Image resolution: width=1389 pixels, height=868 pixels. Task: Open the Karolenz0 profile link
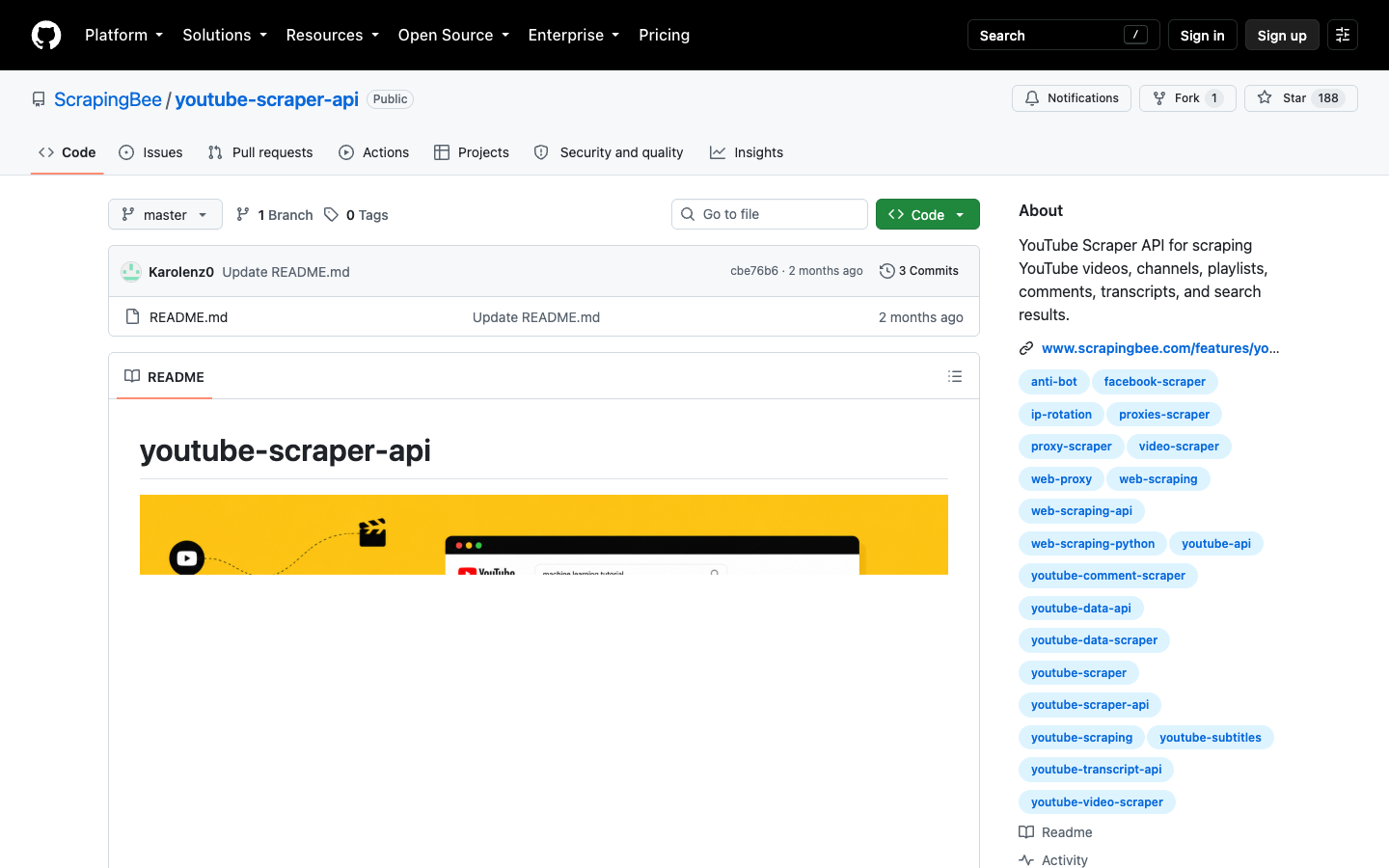pyautogui.click(x=181, y=272)
